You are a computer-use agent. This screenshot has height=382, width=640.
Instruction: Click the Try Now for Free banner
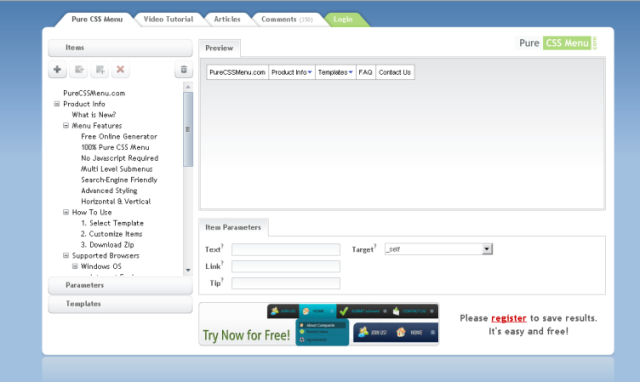pyautogui.click(x=319, y=324)
